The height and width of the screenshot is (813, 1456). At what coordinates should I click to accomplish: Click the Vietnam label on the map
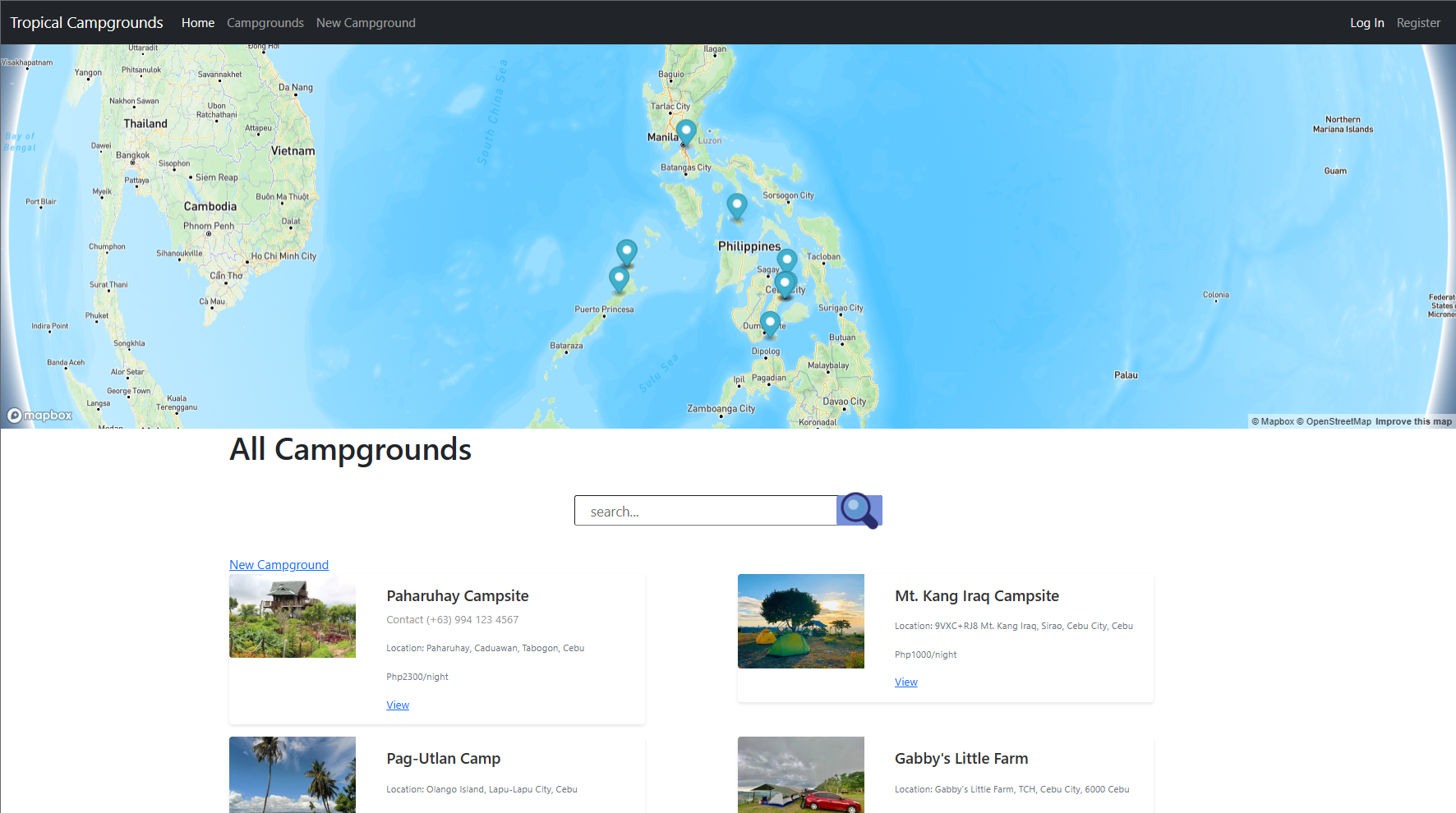click(x=293, y=151)
